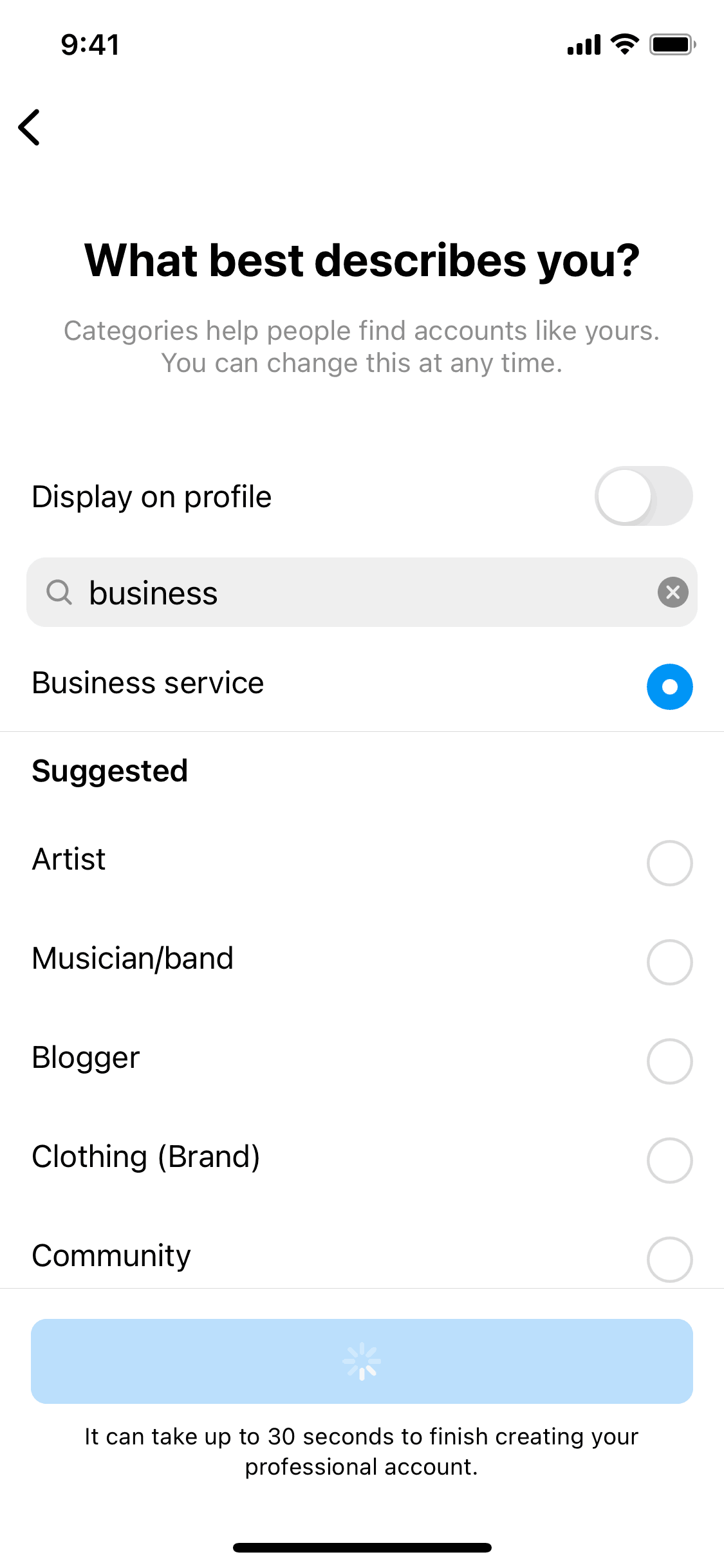This screenshot has width=724, height=1568.
Task: Select the Clothing (Brand) radio button
Action: [669, 1161]
